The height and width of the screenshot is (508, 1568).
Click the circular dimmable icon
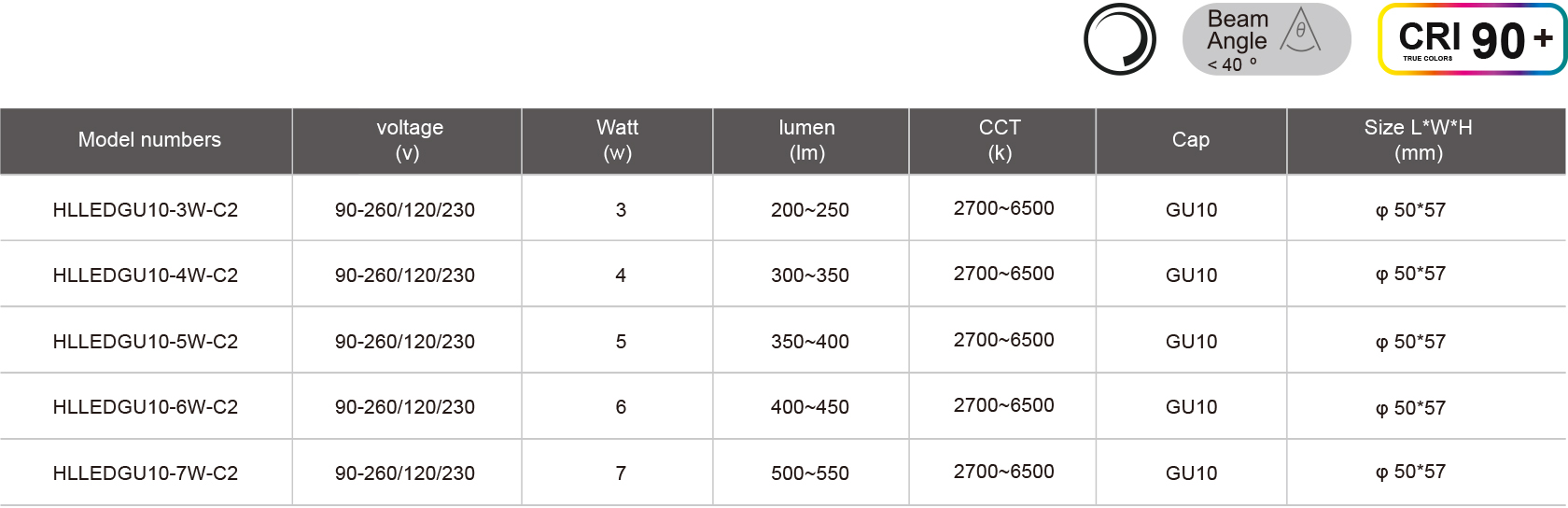[1119, 40]
